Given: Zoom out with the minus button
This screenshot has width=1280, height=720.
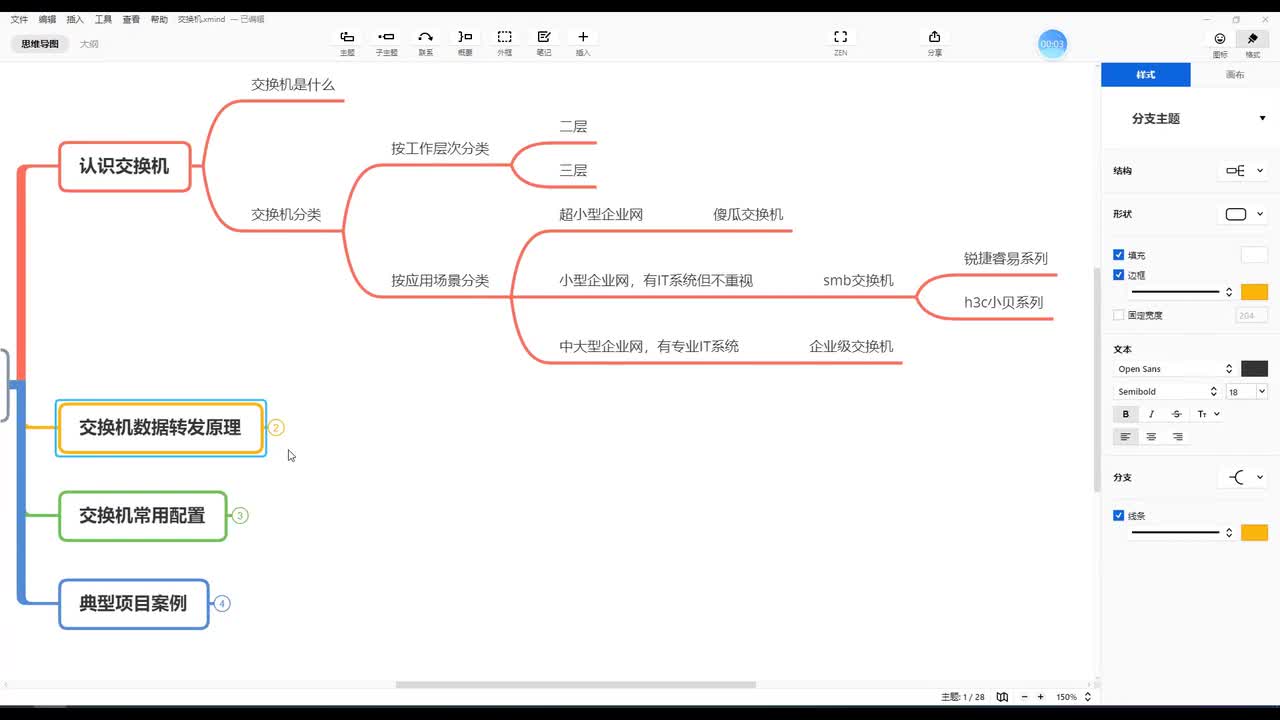Looking at the screenshot, I should 1025,697.
